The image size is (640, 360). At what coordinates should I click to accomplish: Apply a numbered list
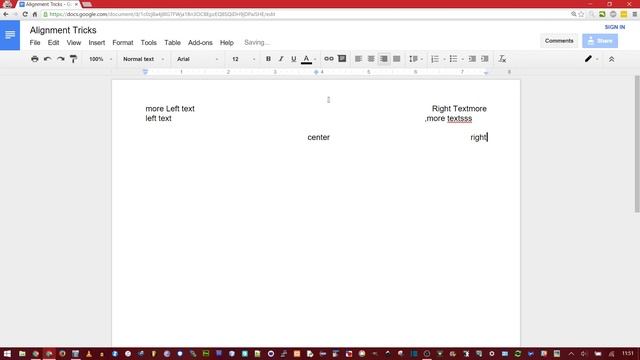(x=435, y=59)
